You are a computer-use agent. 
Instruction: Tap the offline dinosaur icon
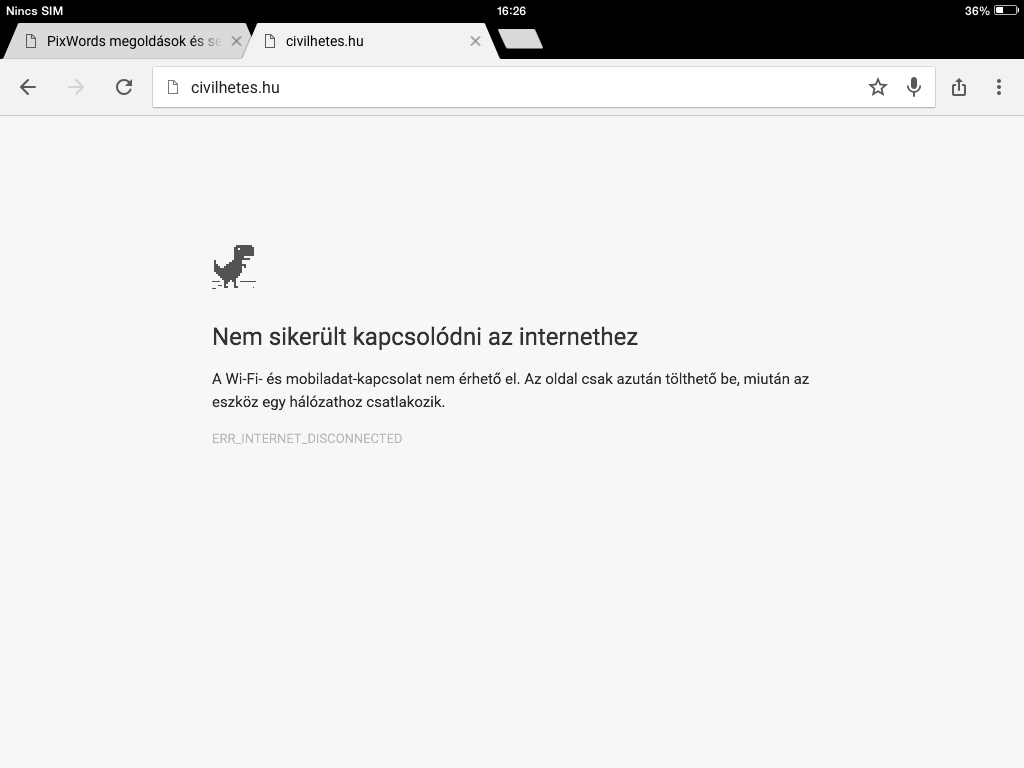[234, 266]
